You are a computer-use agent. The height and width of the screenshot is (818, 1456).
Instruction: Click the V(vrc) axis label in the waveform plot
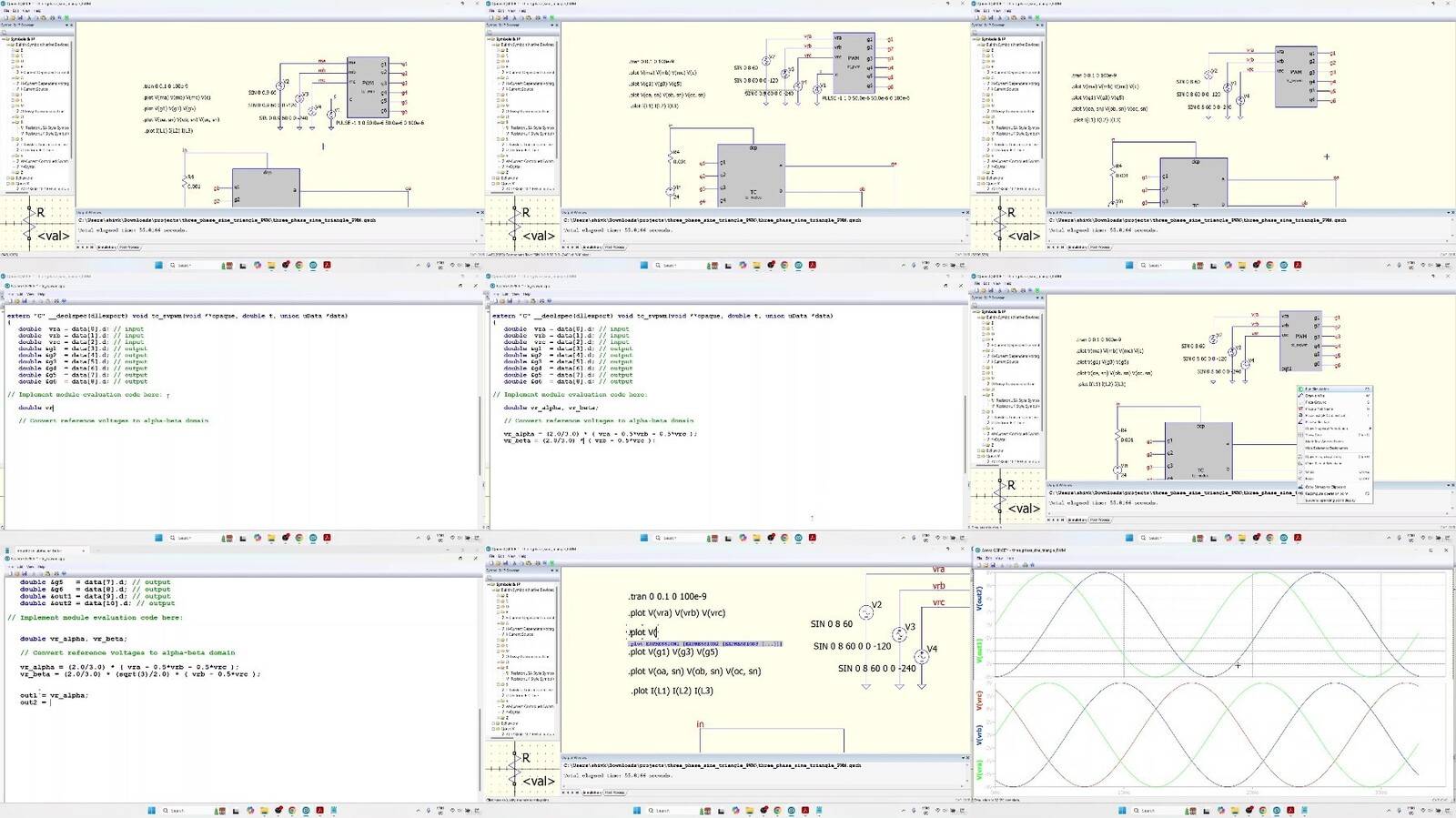tap(980, 701)
